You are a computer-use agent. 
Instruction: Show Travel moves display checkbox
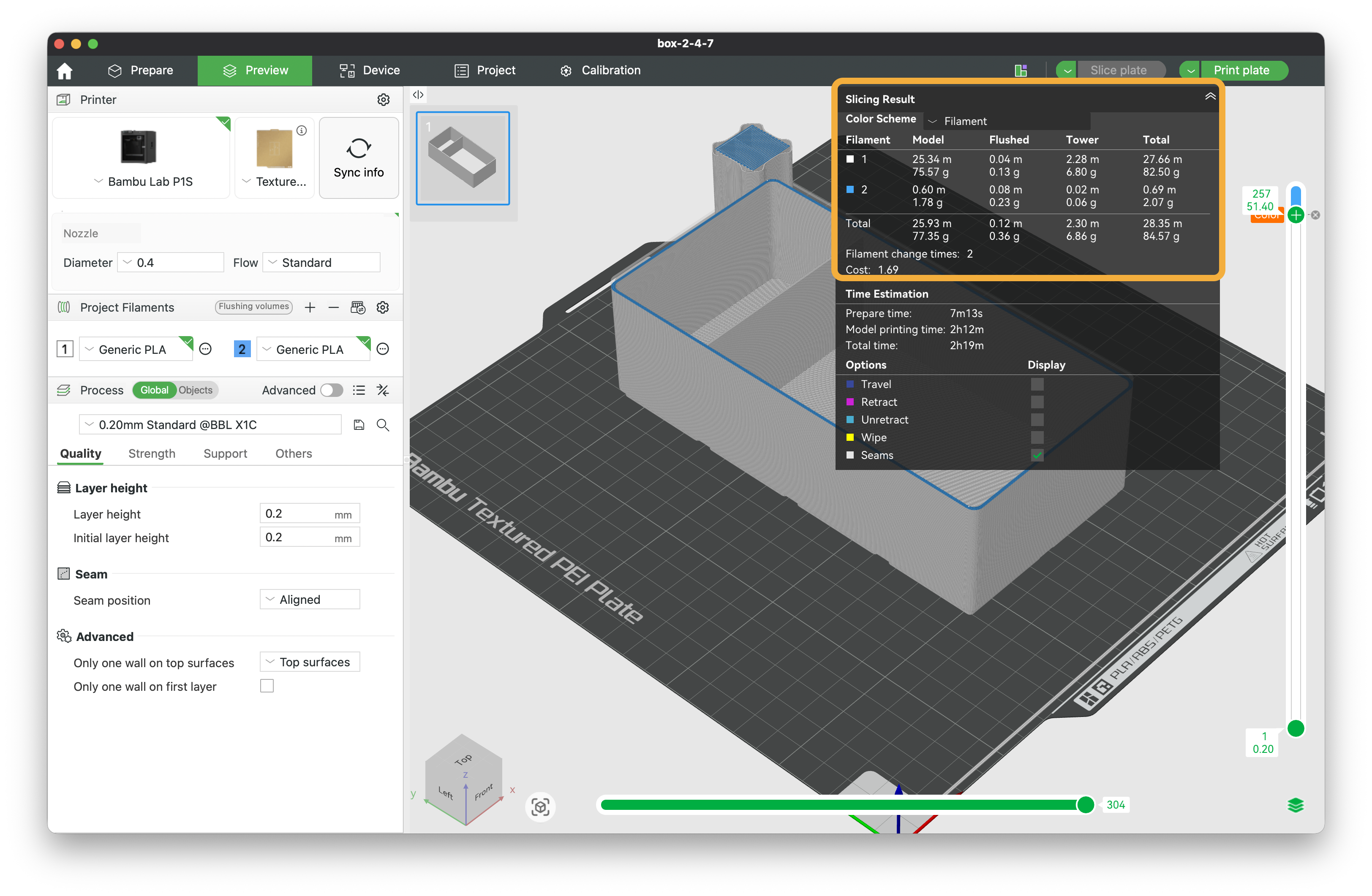tap(1037, 384)
